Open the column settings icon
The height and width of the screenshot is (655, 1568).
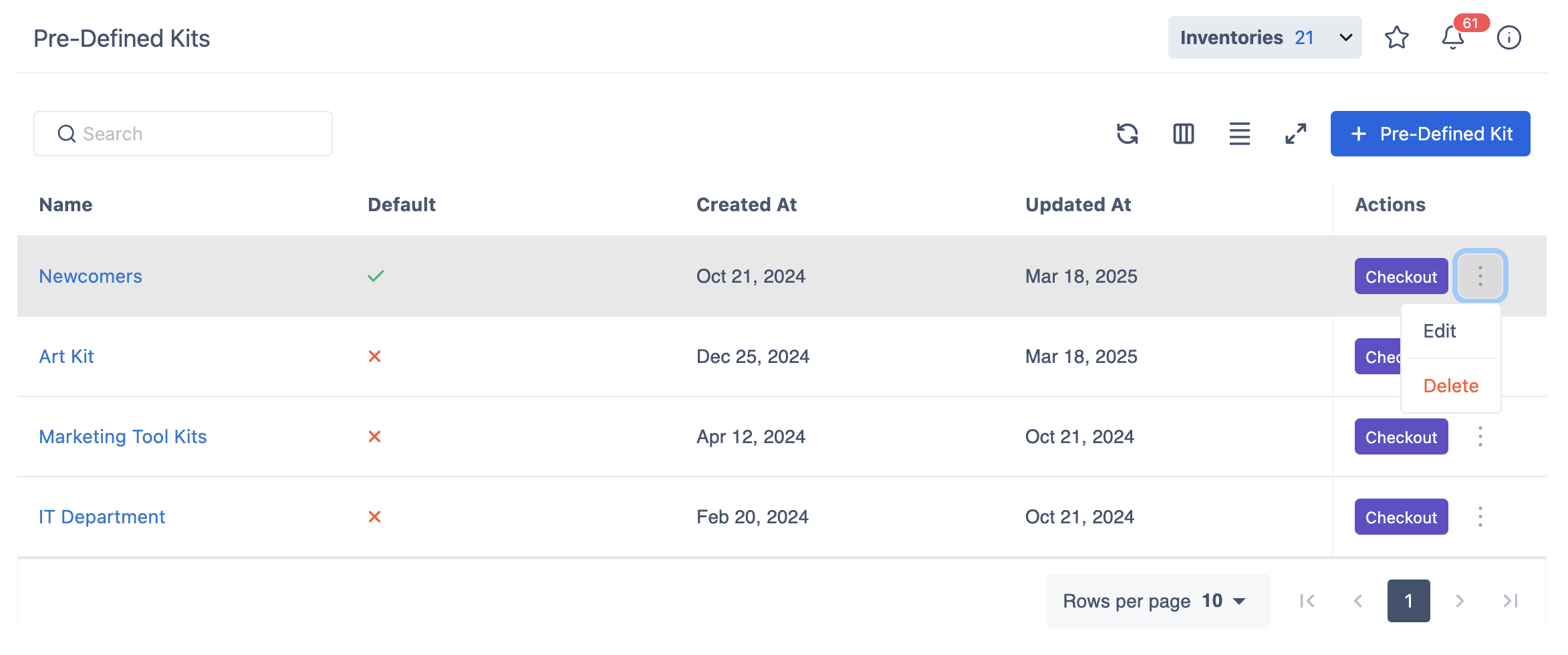1183,134
